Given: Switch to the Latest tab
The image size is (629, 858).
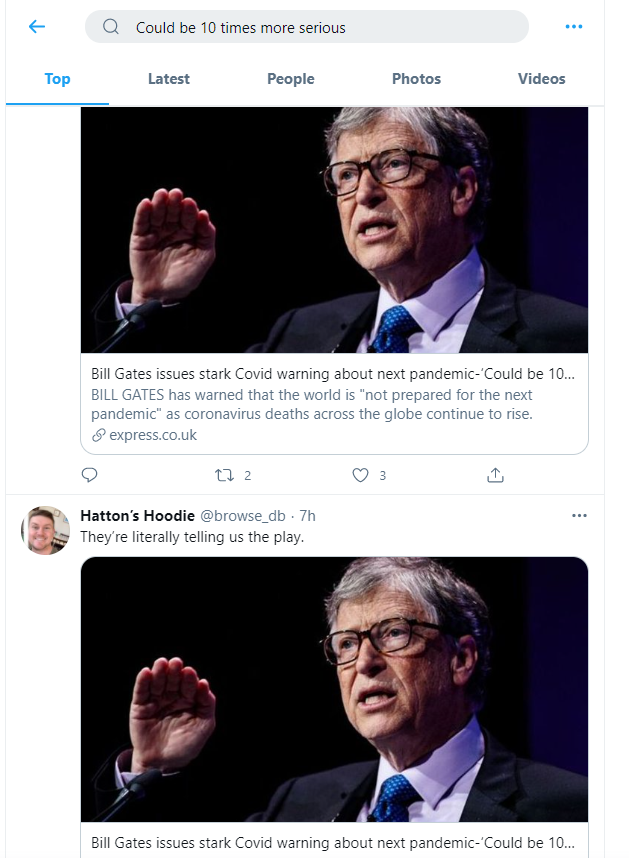Looking at the screenshot, I should click(x=168, y=79).
